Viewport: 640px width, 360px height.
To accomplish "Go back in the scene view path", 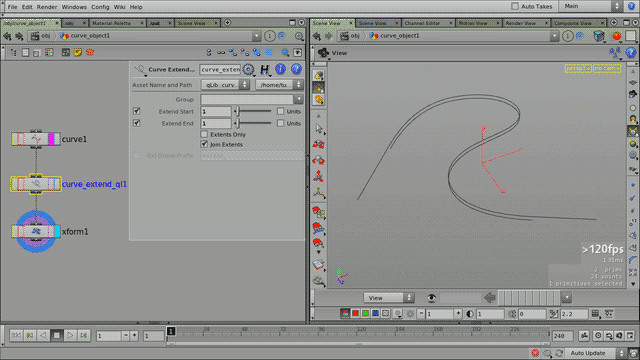I will pyautogui.click(x=317, y=36).
